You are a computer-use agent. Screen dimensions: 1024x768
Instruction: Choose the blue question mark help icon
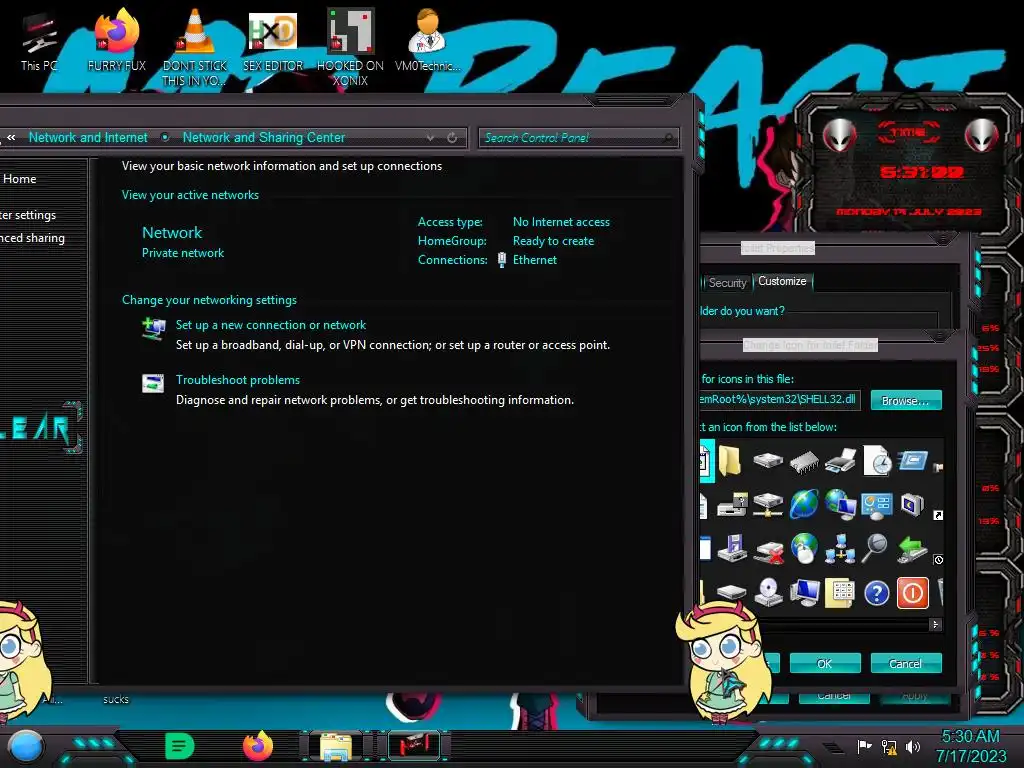coord(876,593)
